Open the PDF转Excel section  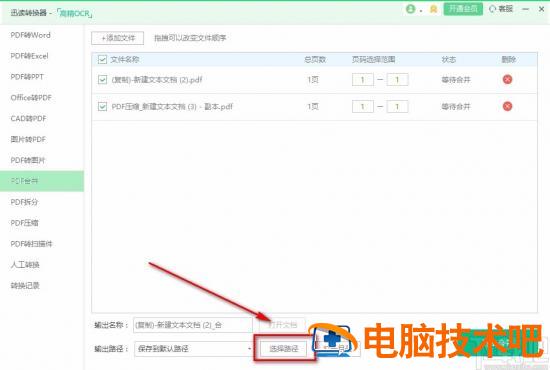29,56
